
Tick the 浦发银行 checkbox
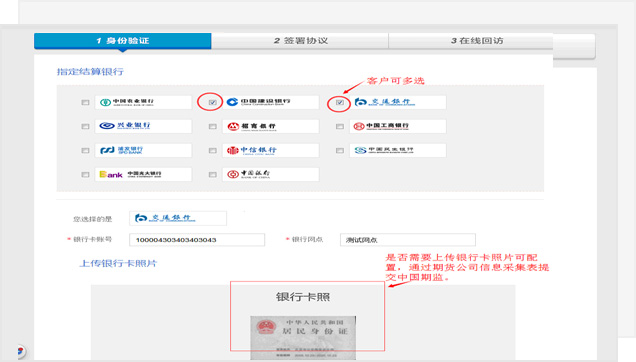point(85,151)
